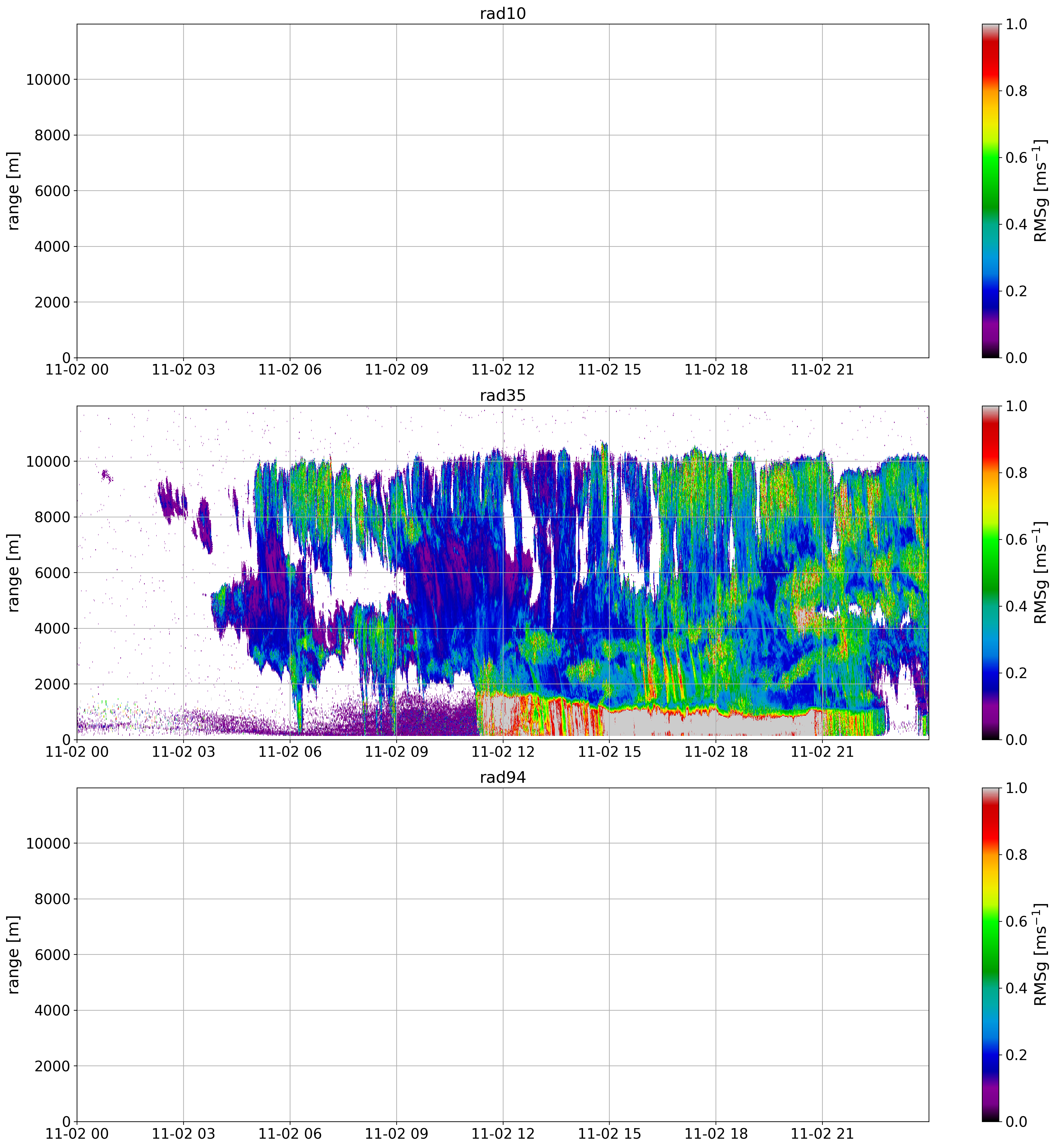Click the red region of the middle colorbar
The image size is (1057, 1148).
(991, 440)
